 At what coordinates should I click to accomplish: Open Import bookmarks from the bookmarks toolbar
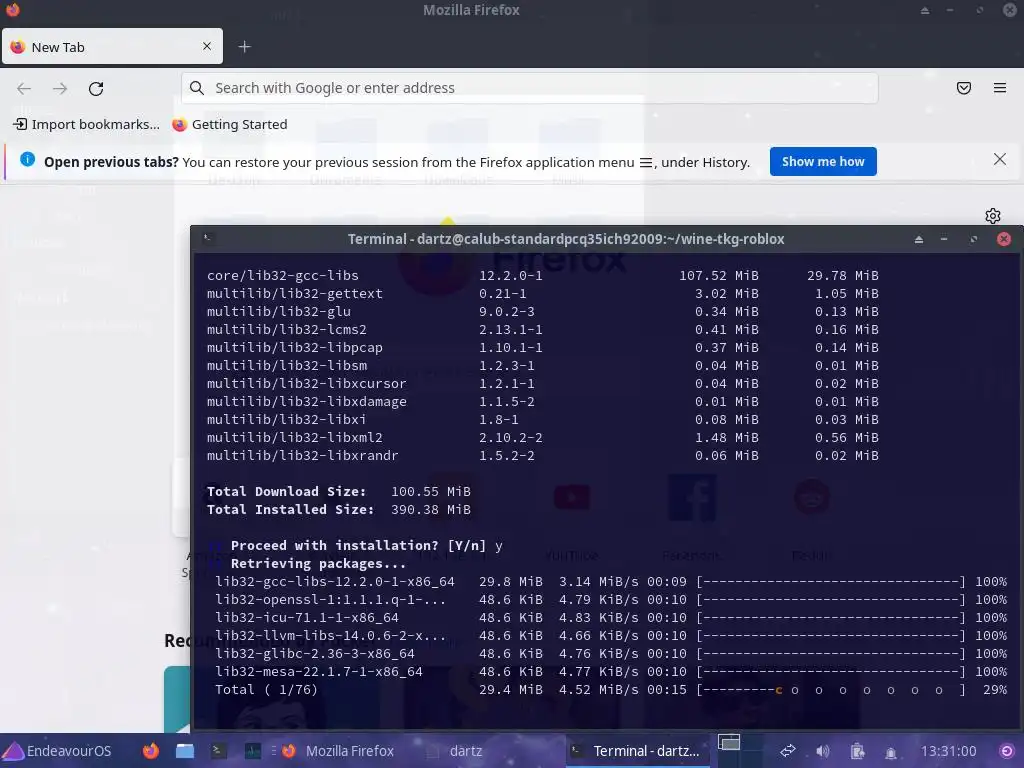[x=86, y=124]
